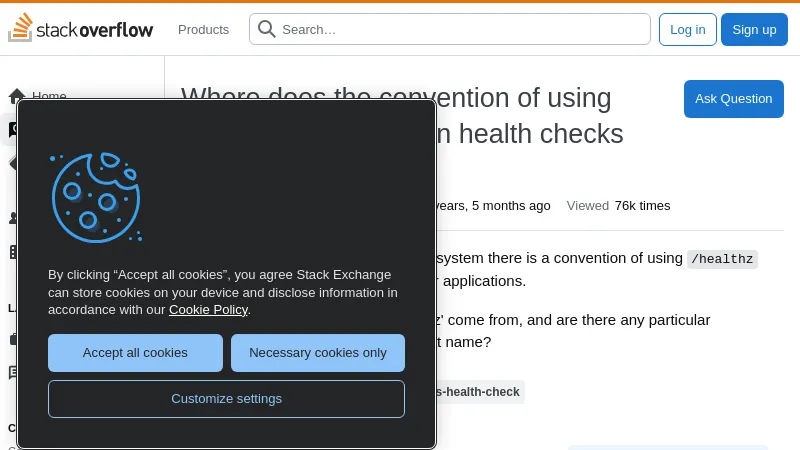Image resolution: width=800 pixels, height=450 pixels.
Task: Click the "Viewed 76k times" stat
Action: [x=618, y=206]
